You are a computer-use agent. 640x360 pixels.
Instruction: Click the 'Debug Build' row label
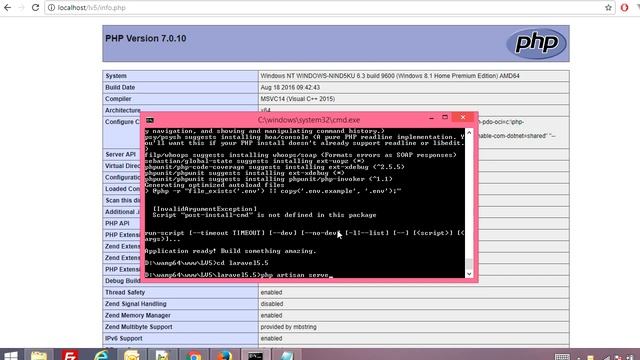click(122, 281)
